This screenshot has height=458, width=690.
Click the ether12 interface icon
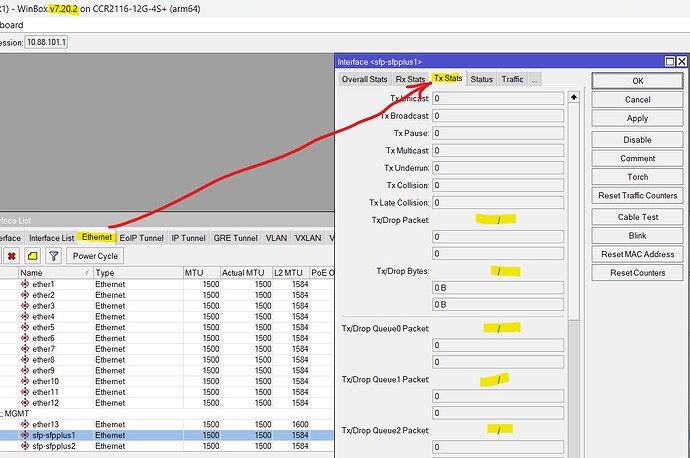pos(25,403)
